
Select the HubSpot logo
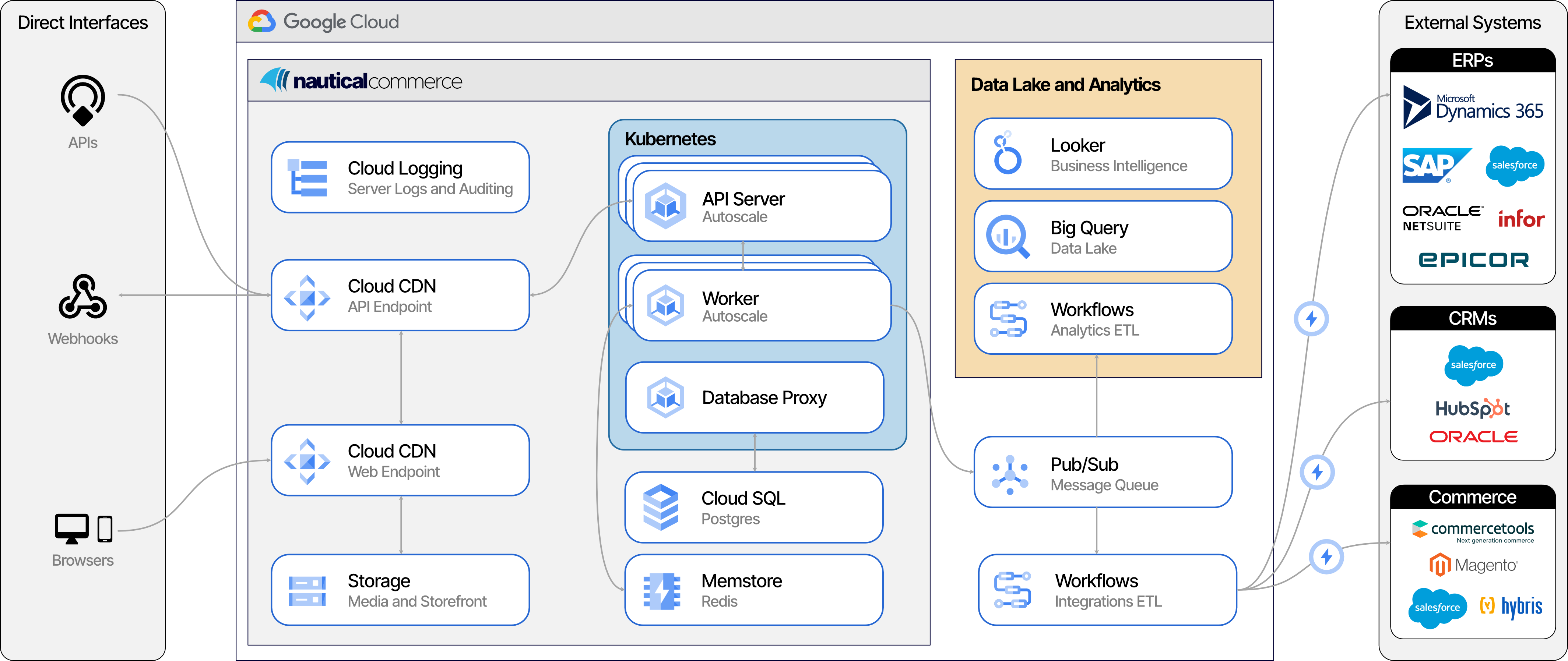coord(1474,409)
